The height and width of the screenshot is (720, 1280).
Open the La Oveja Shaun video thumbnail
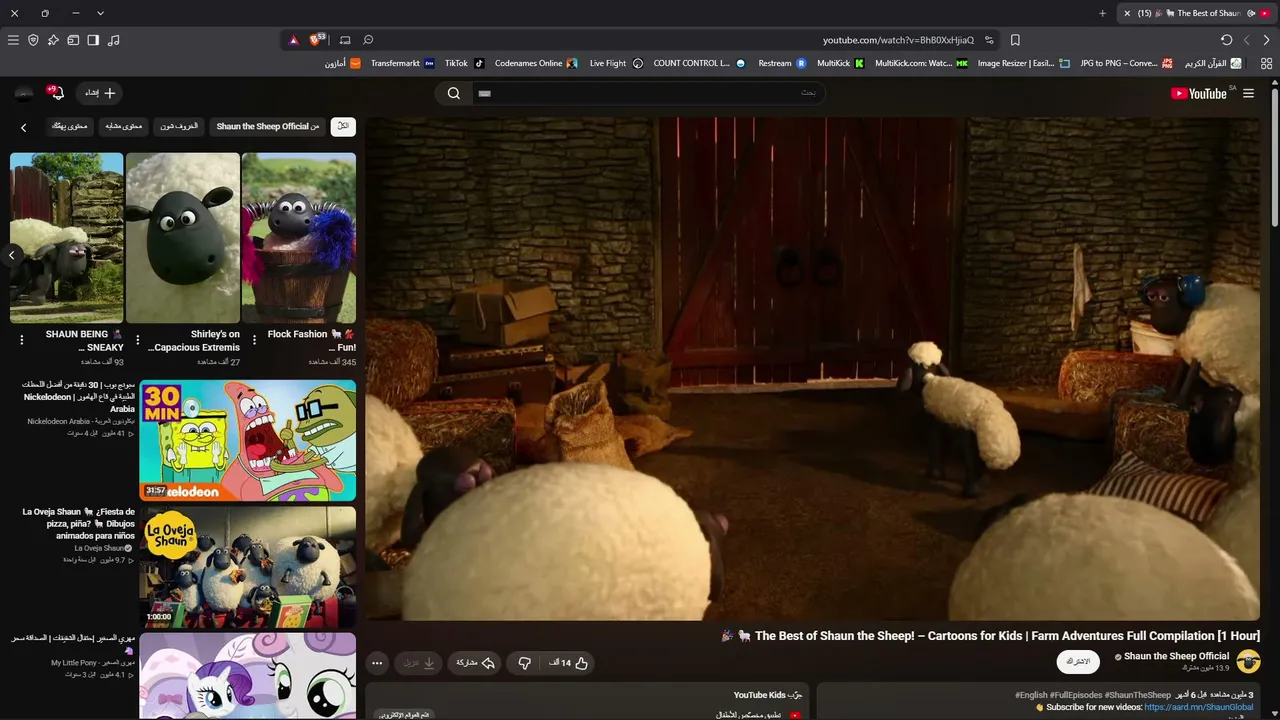pos(248,566)
